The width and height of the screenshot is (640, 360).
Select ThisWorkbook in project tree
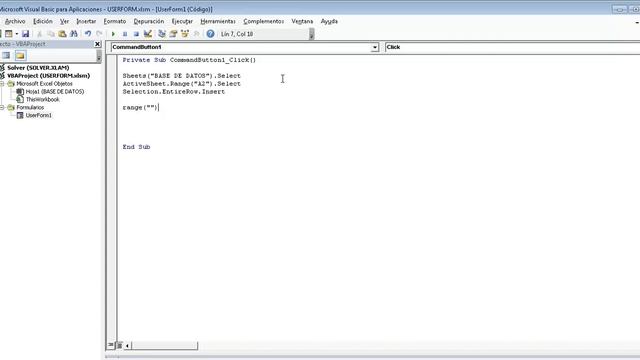point(42,100)
